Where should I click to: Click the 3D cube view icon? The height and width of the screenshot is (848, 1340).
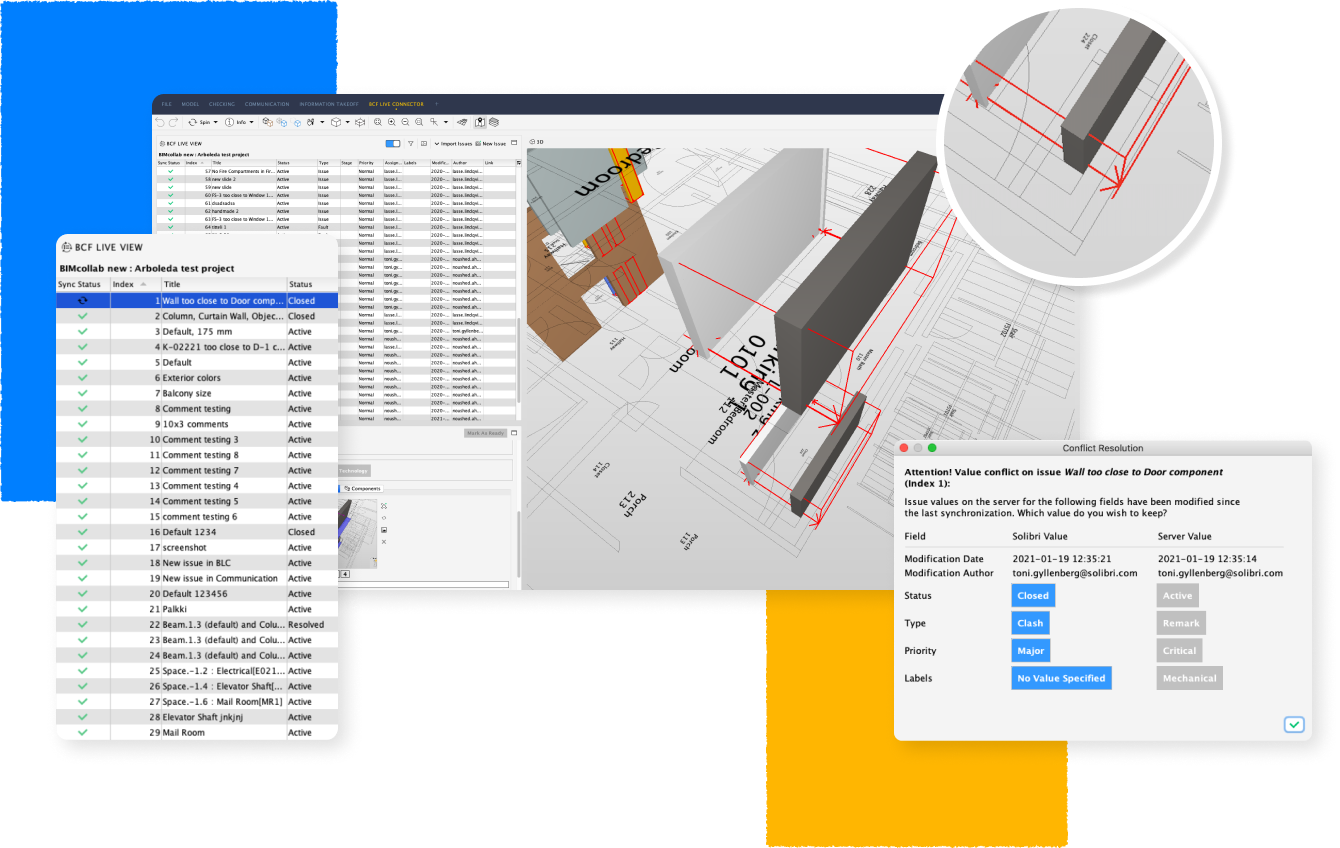point(336,122)
